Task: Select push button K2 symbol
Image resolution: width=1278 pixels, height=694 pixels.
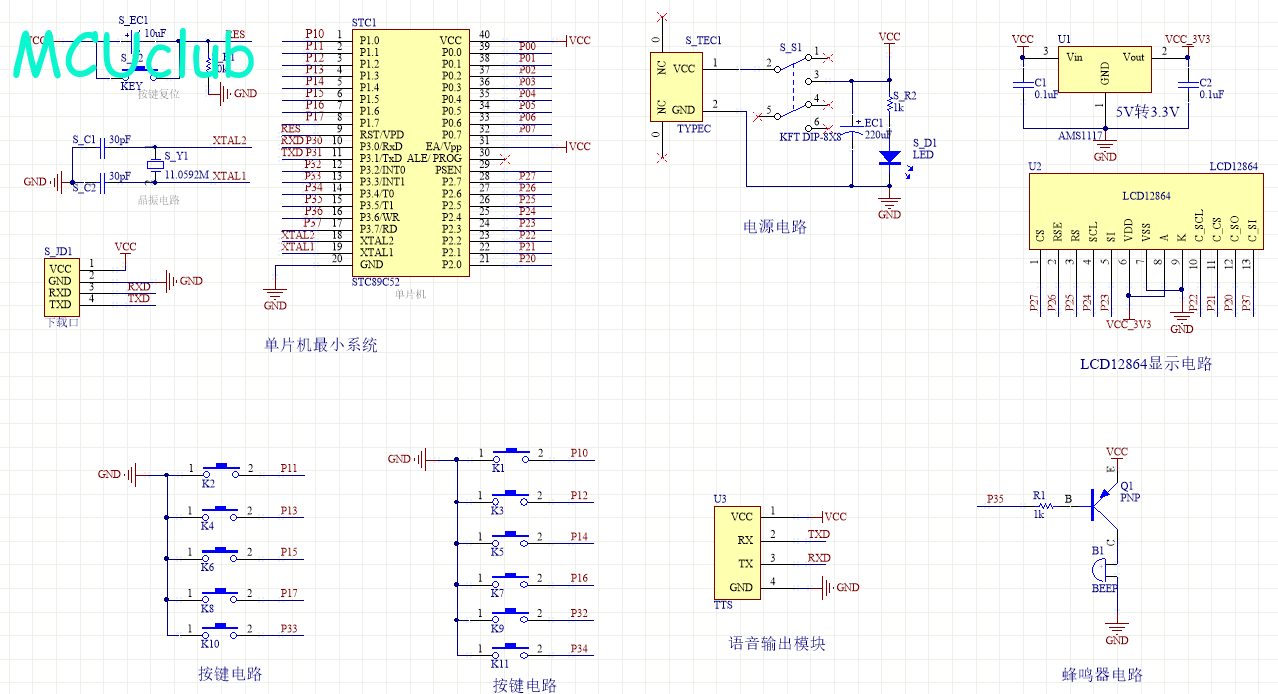Action: 221,469
